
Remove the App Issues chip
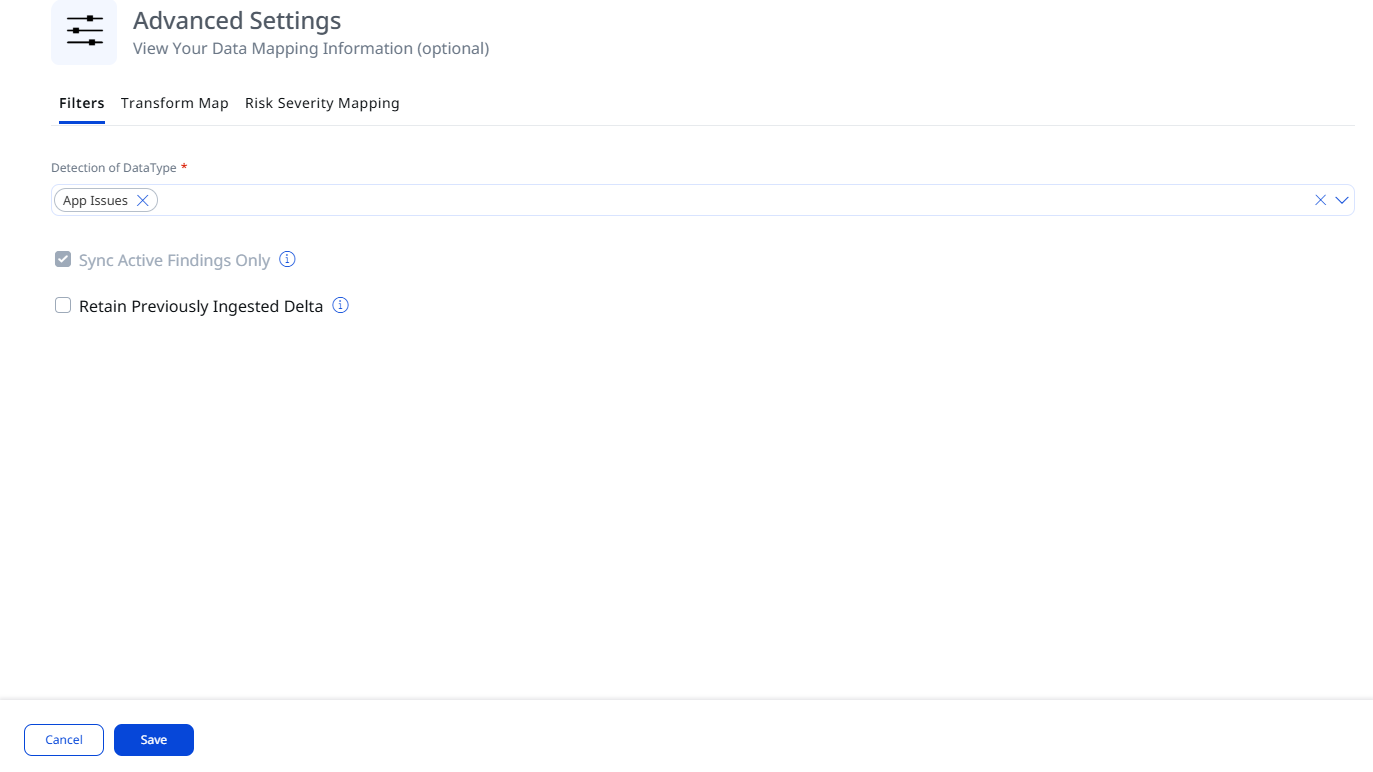pos(143,200)
